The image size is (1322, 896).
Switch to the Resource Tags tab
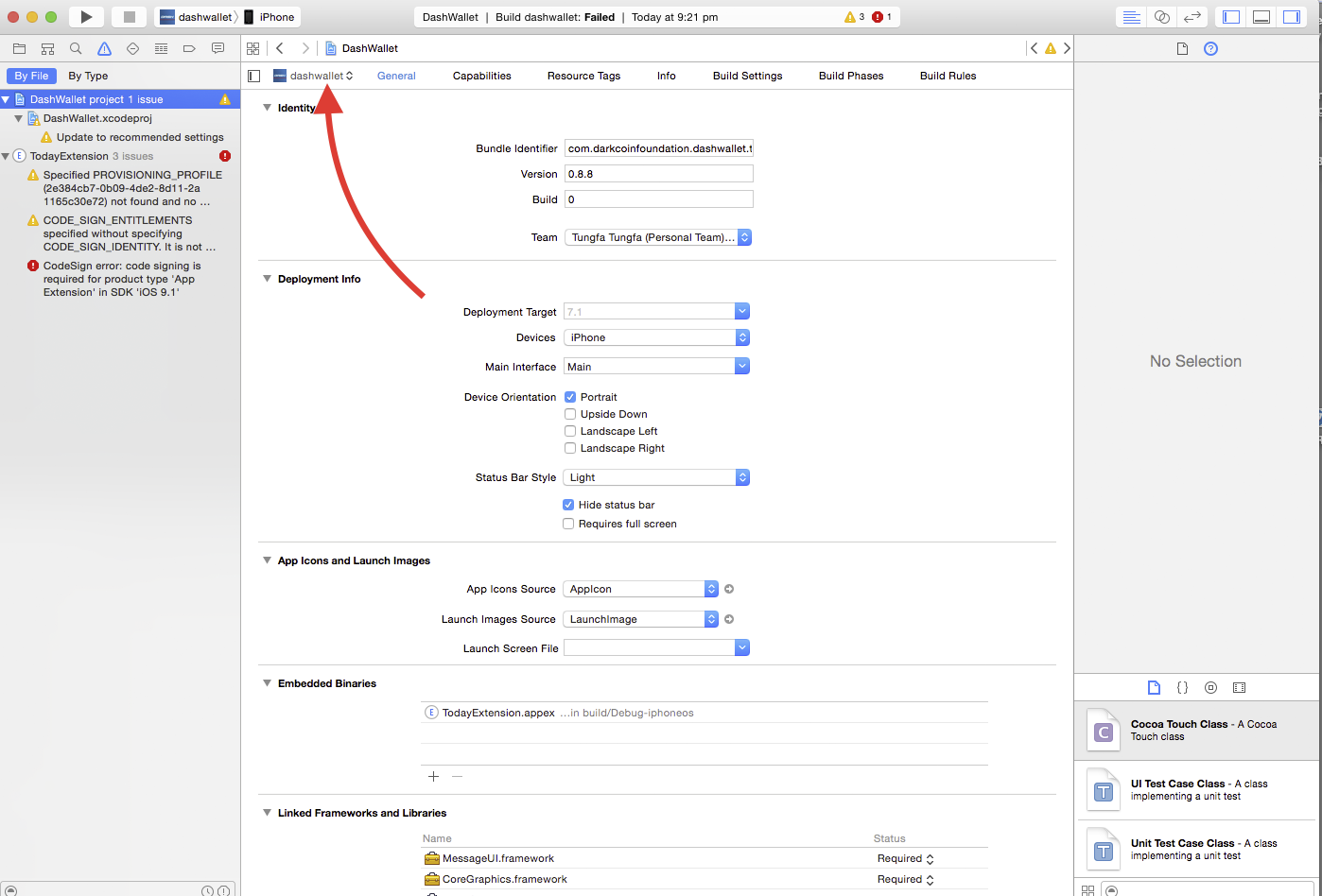(583, 76)
